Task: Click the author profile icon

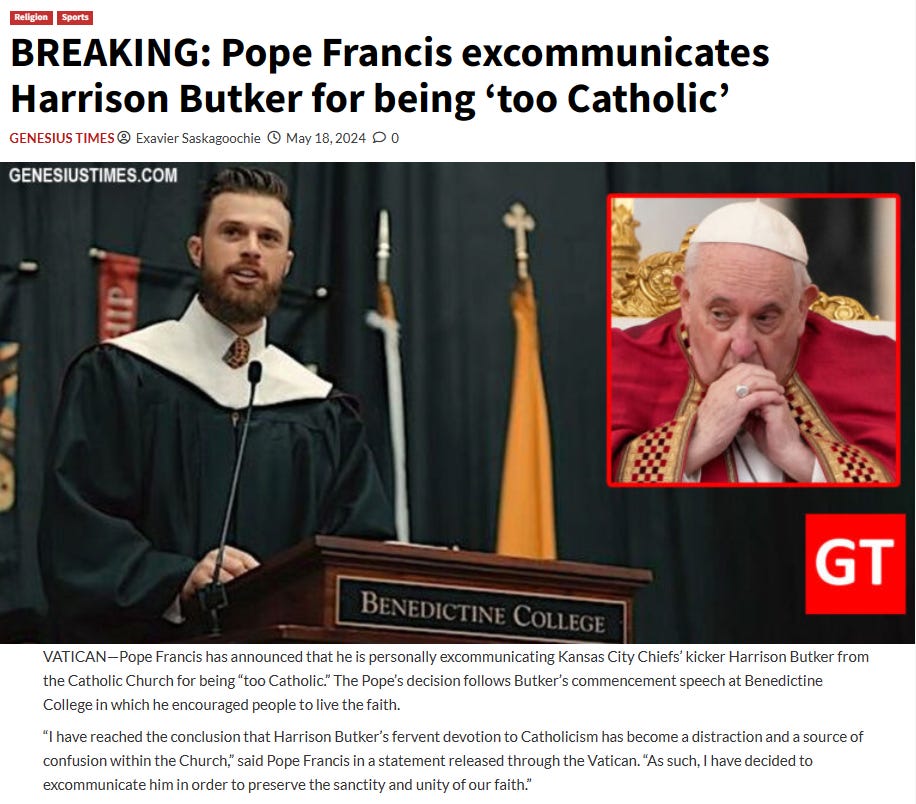Action: pyautogui.click(x=124, y=138)
